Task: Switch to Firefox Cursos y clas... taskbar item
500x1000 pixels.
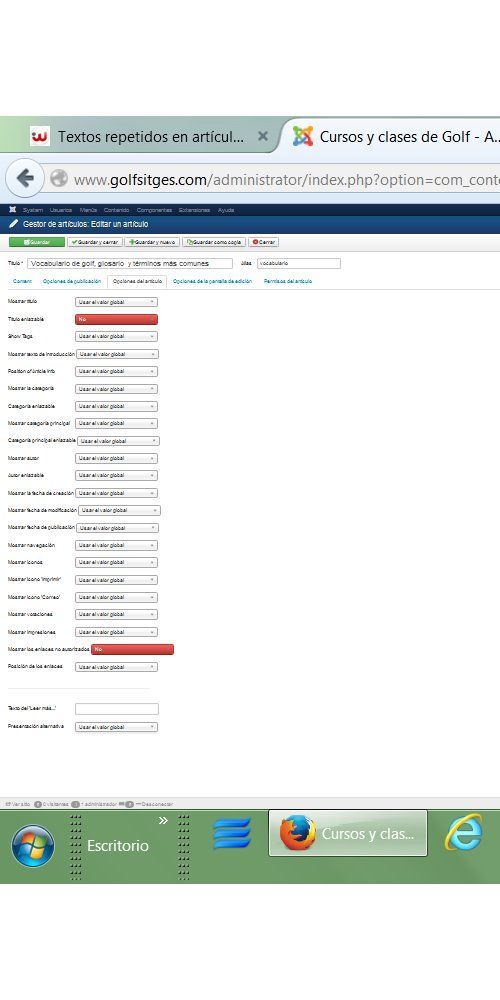Action: coord(348,833)
